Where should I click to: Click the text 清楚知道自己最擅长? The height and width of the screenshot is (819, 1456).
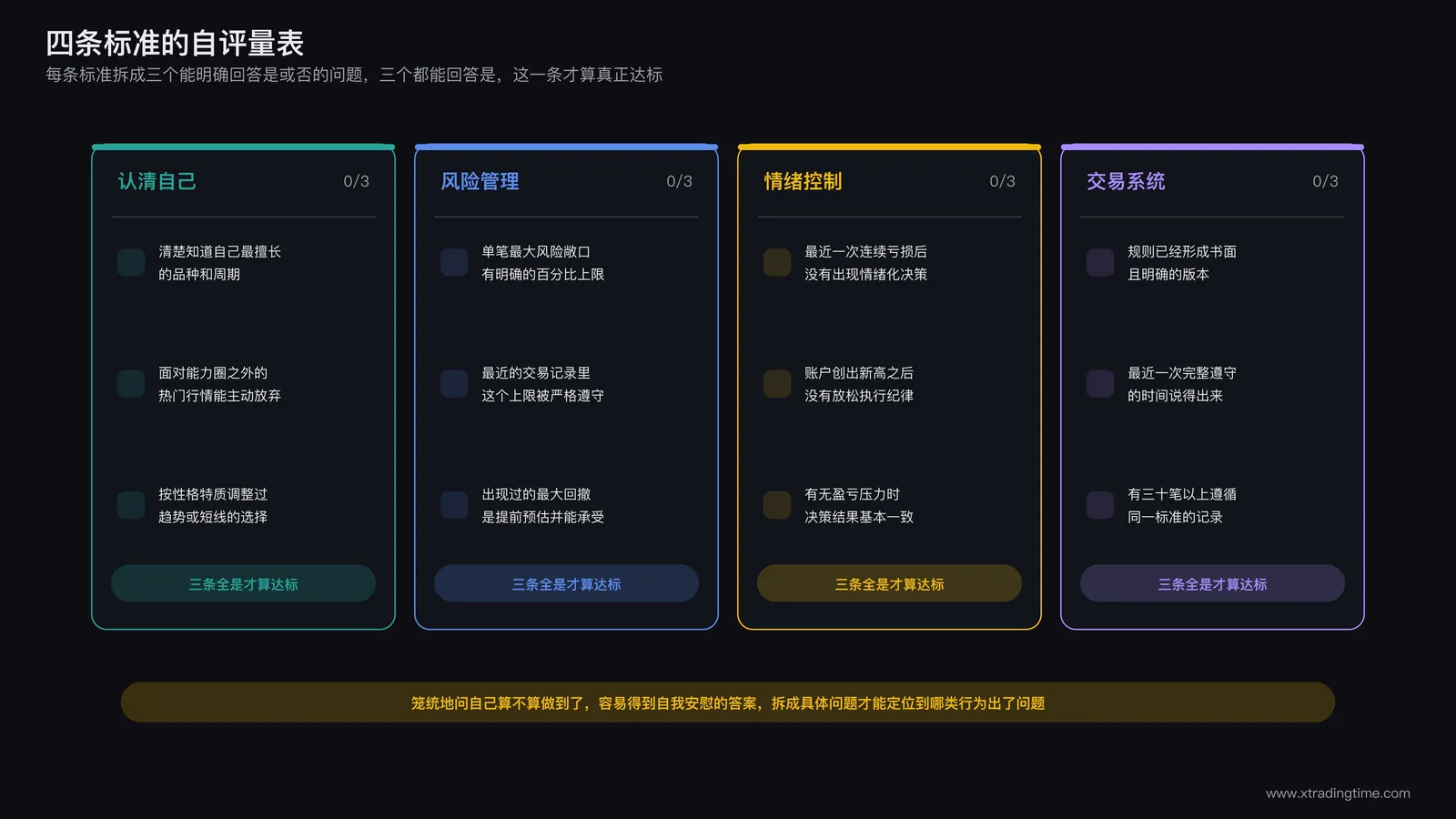(219, 251)
